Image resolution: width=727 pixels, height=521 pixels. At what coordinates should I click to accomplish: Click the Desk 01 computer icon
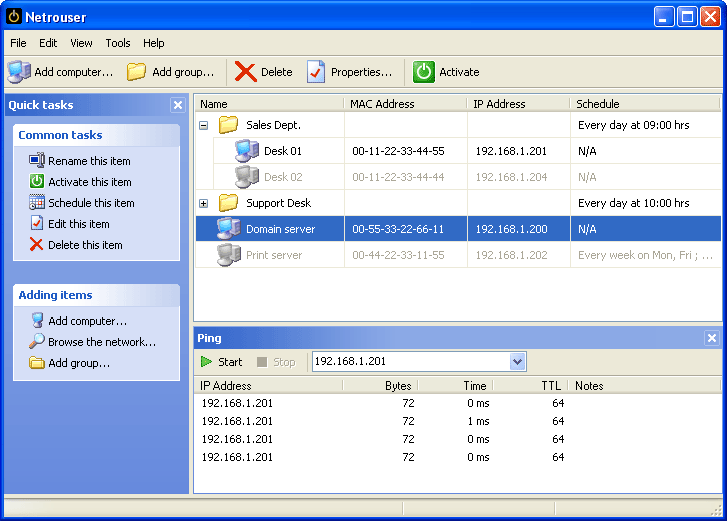246,151
